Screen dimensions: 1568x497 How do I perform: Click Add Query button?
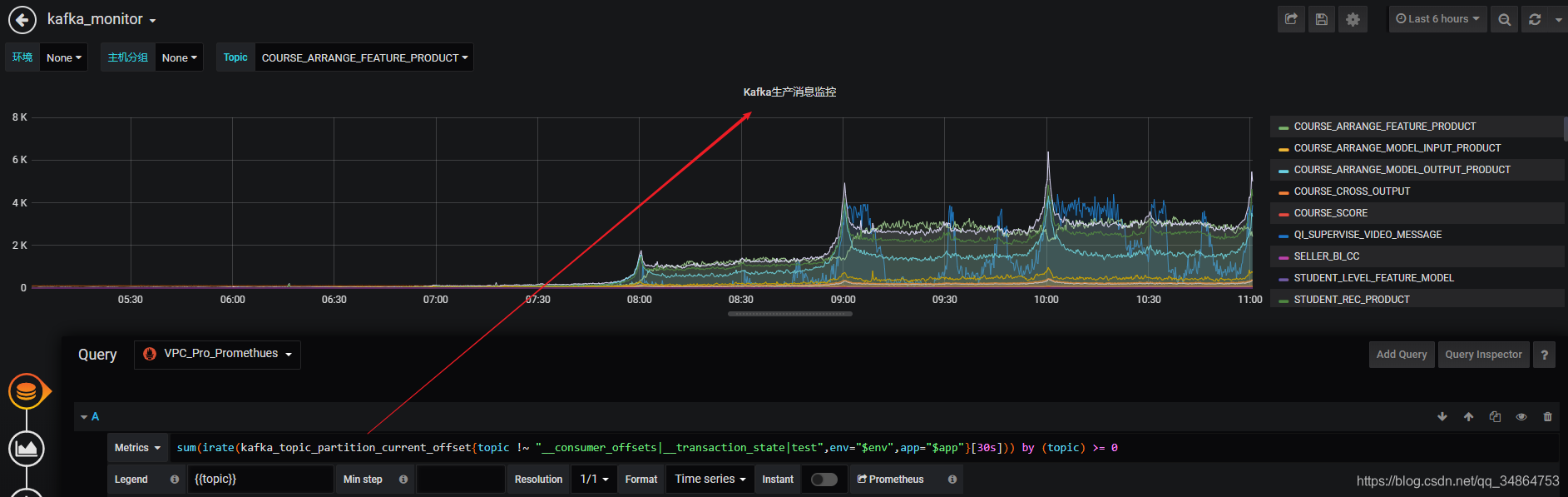click(x=1402, y=354)
